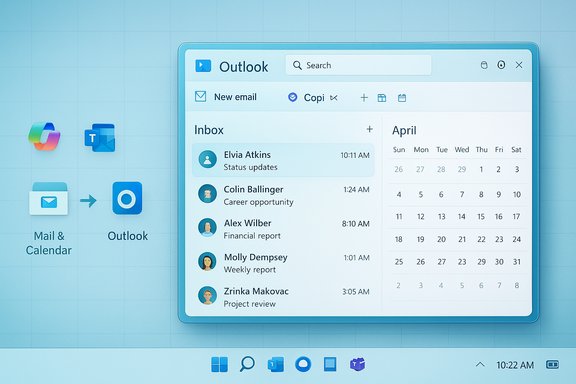Select April 1 in the calendar
Image resolution: width=576 pixels, height=384 pixels.
tap(481, 169)
